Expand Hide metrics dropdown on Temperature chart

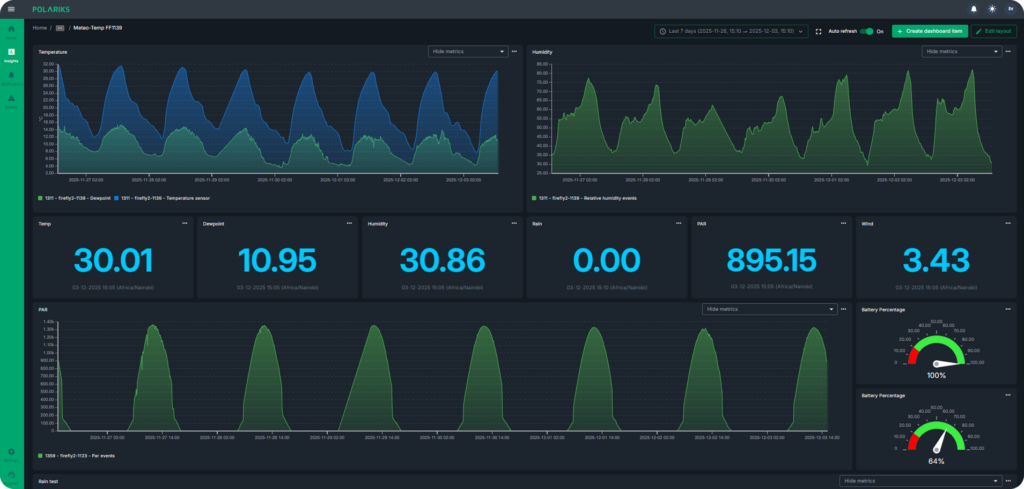[x=468, y=50]
